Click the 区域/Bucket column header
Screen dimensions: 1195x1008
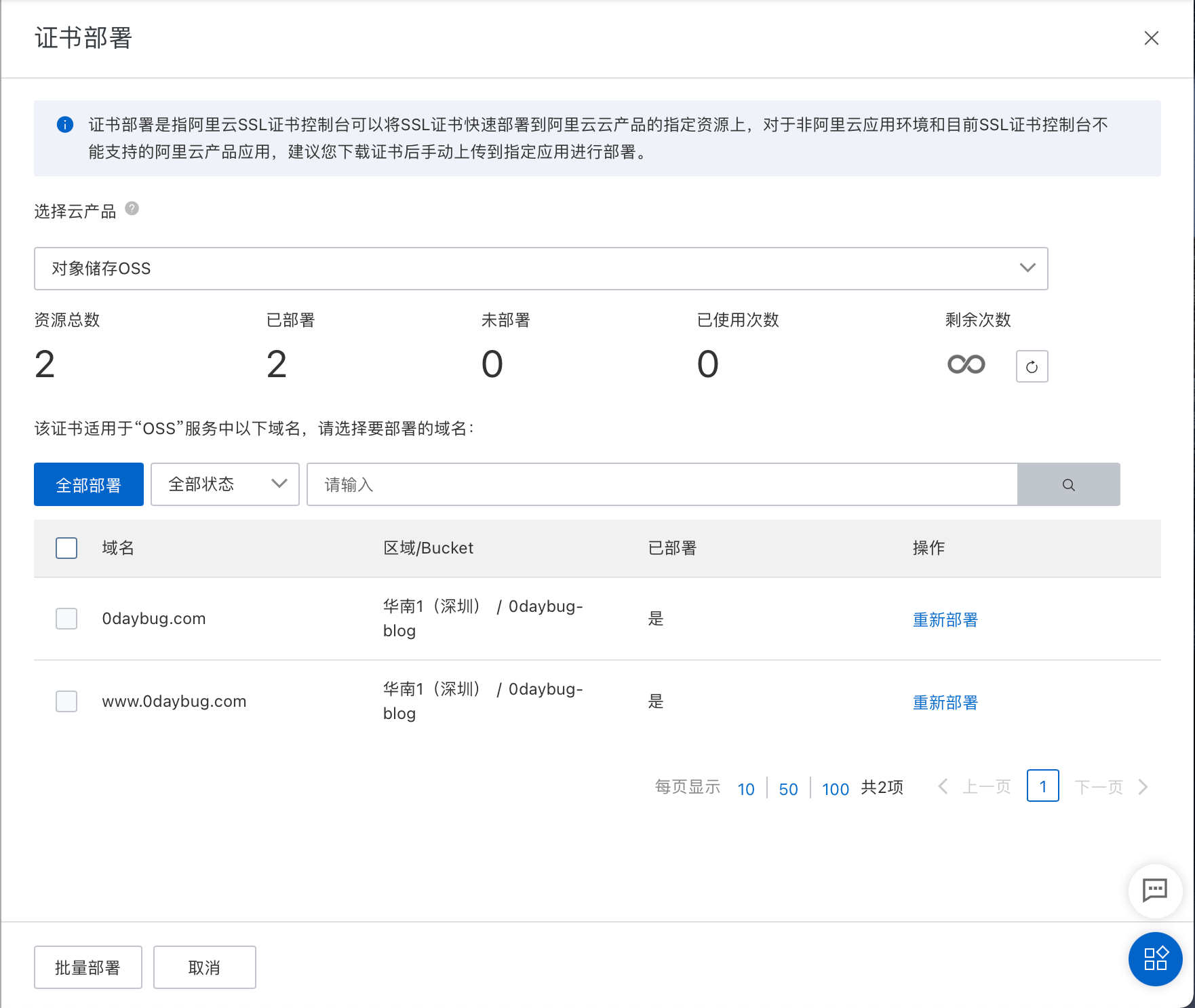(x=428, y=547)
